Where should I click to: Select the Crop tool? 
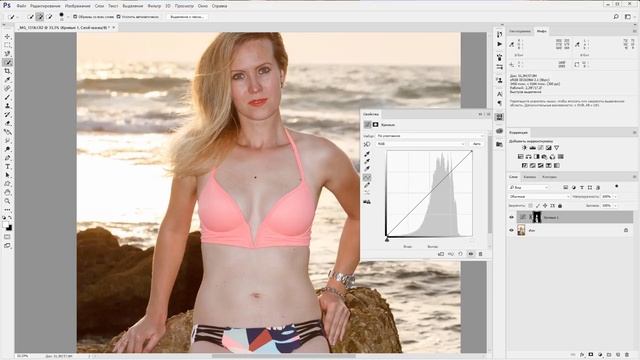click(7, 71)
